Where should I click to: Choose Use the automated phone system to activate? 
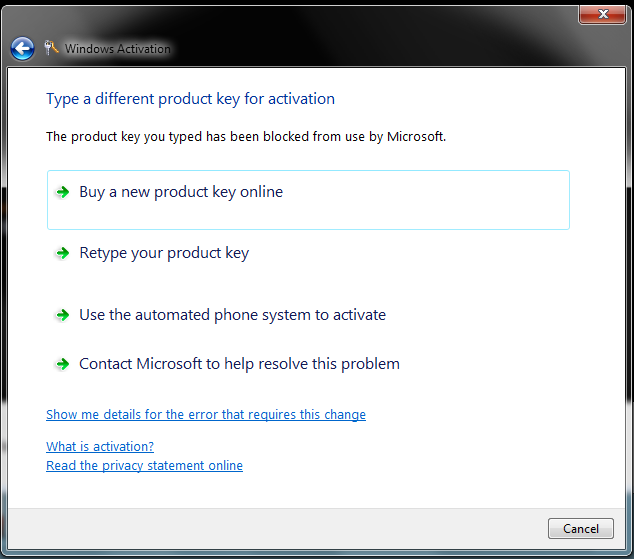click(x=232, y=315)
